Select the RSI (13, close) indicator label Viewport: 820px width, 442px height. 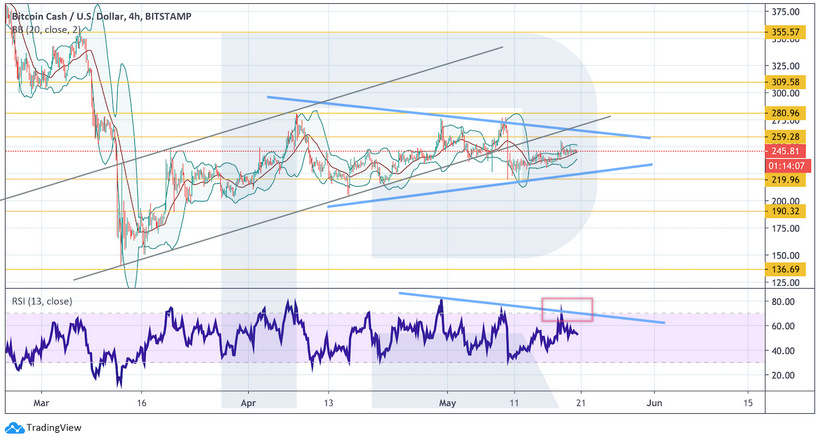44,300
